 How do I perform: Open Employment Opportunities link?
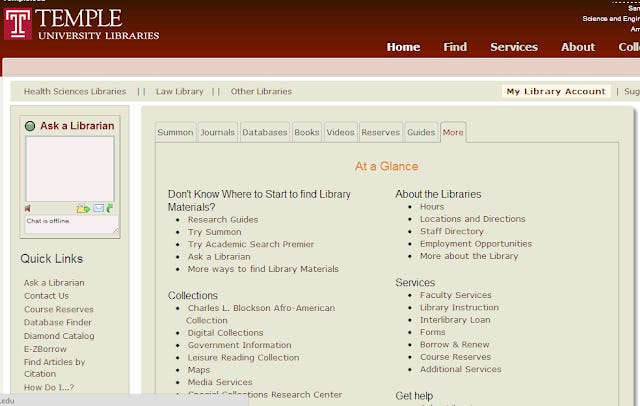coord(476,244)
